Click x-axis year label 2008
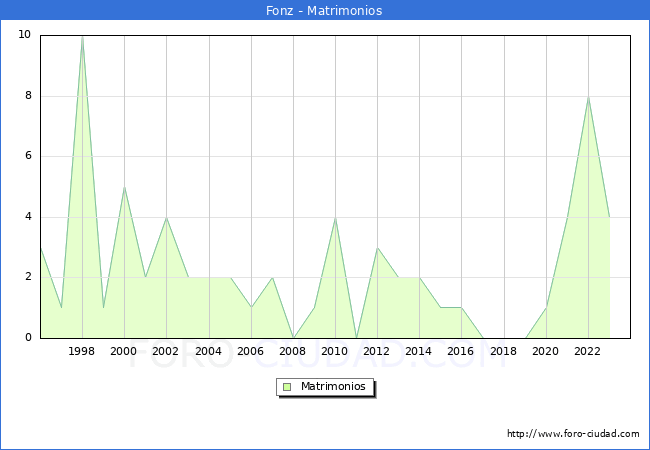 click(293, 351)
